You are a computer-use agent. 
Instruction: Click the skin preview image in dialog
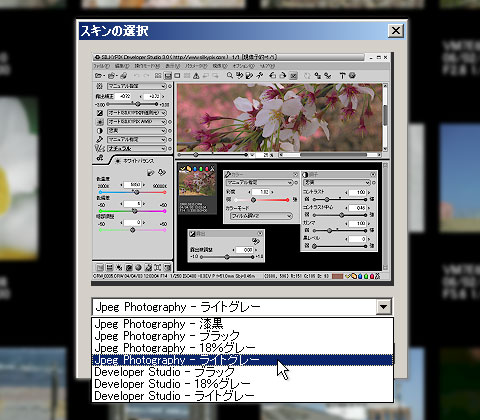[242, 169]
